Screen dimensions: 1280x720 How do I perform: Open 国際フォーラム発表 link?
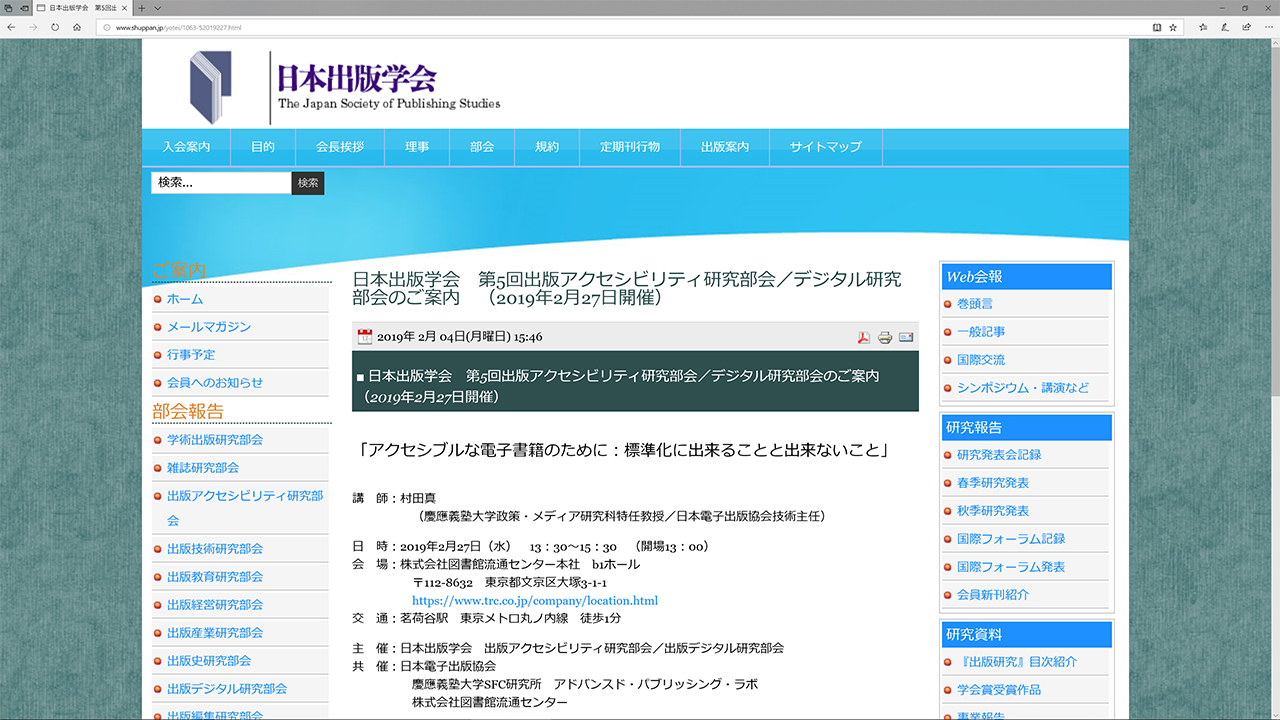(1011, 567)
